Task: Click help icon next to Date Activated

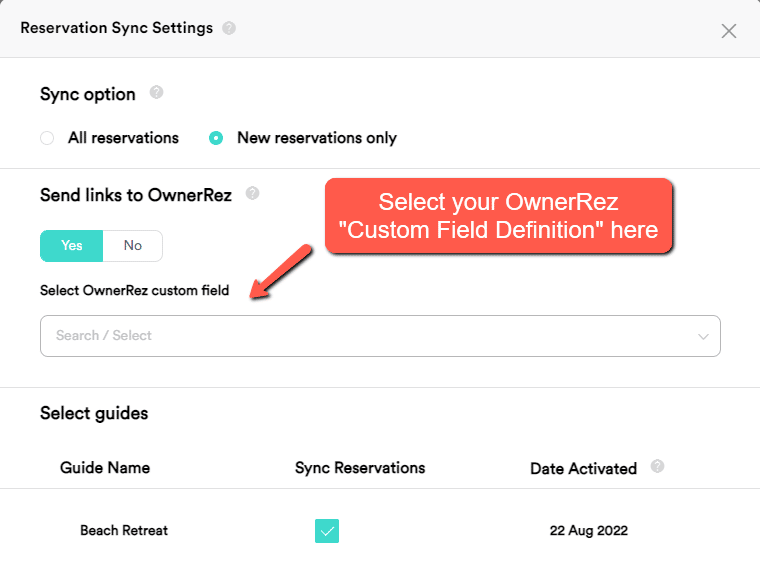Action: pos(657,467)
